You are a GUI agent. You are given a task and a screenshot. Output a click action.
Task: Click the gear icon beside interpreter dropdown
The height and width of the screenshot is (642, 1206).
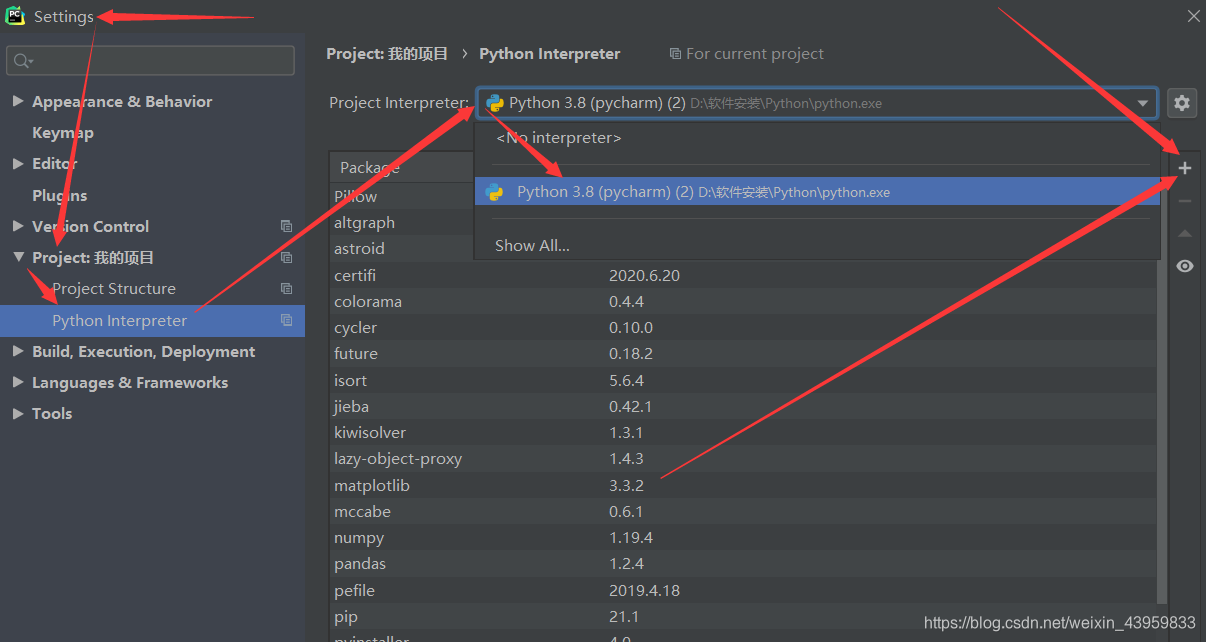coord(1182,103)
